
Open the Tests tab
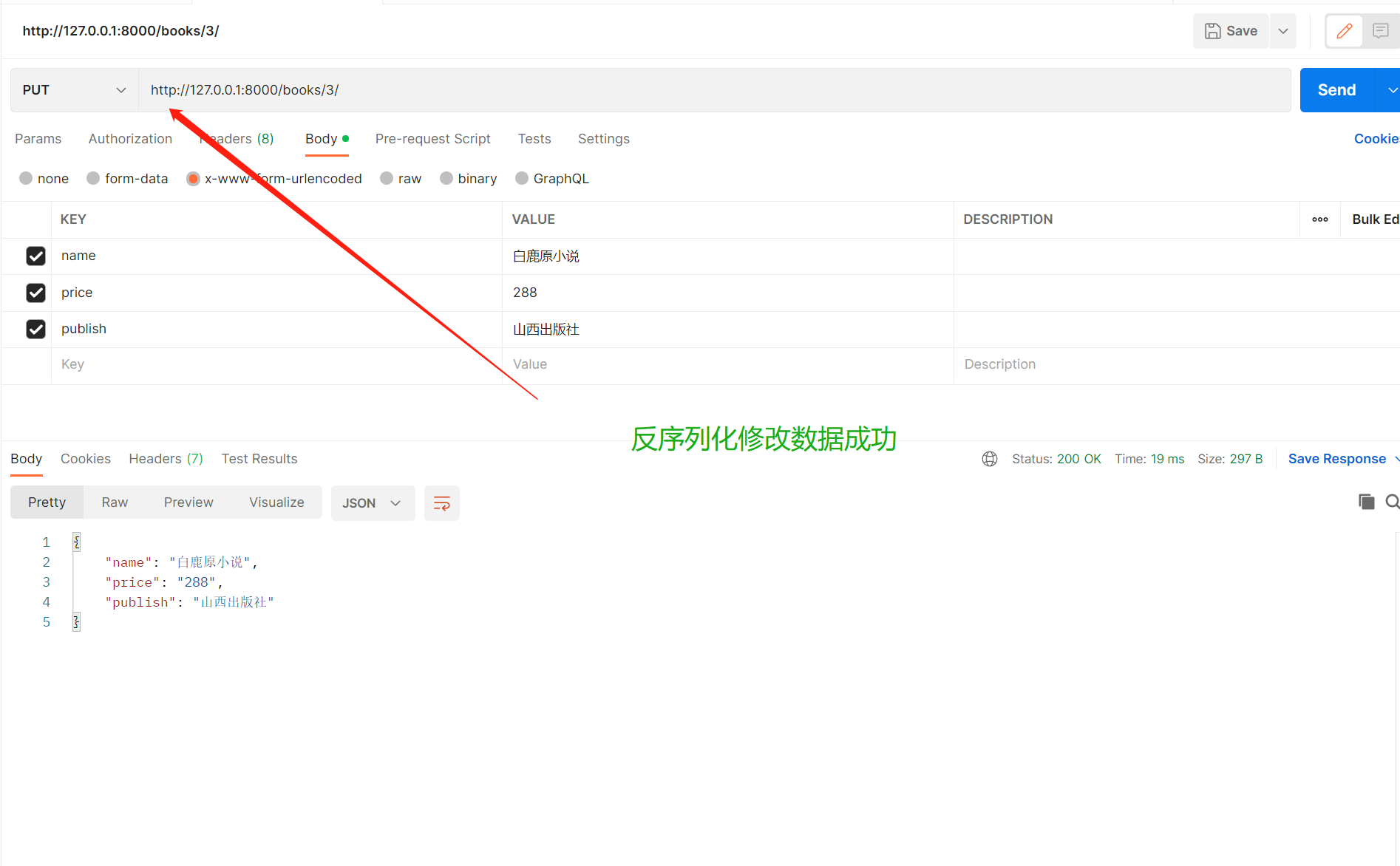pyautogui.click(x=534, y=139)
